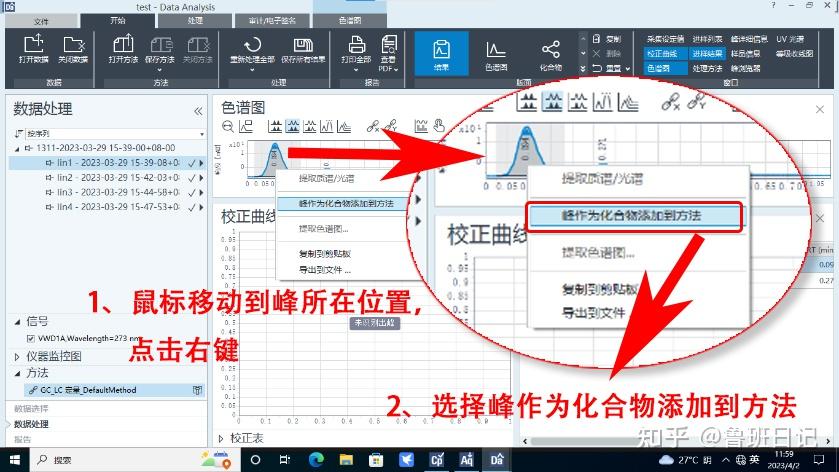Toggle the VWD1A Wavelength=273 nm signal checkbox
839x472 pixels.
pos(30,338)
